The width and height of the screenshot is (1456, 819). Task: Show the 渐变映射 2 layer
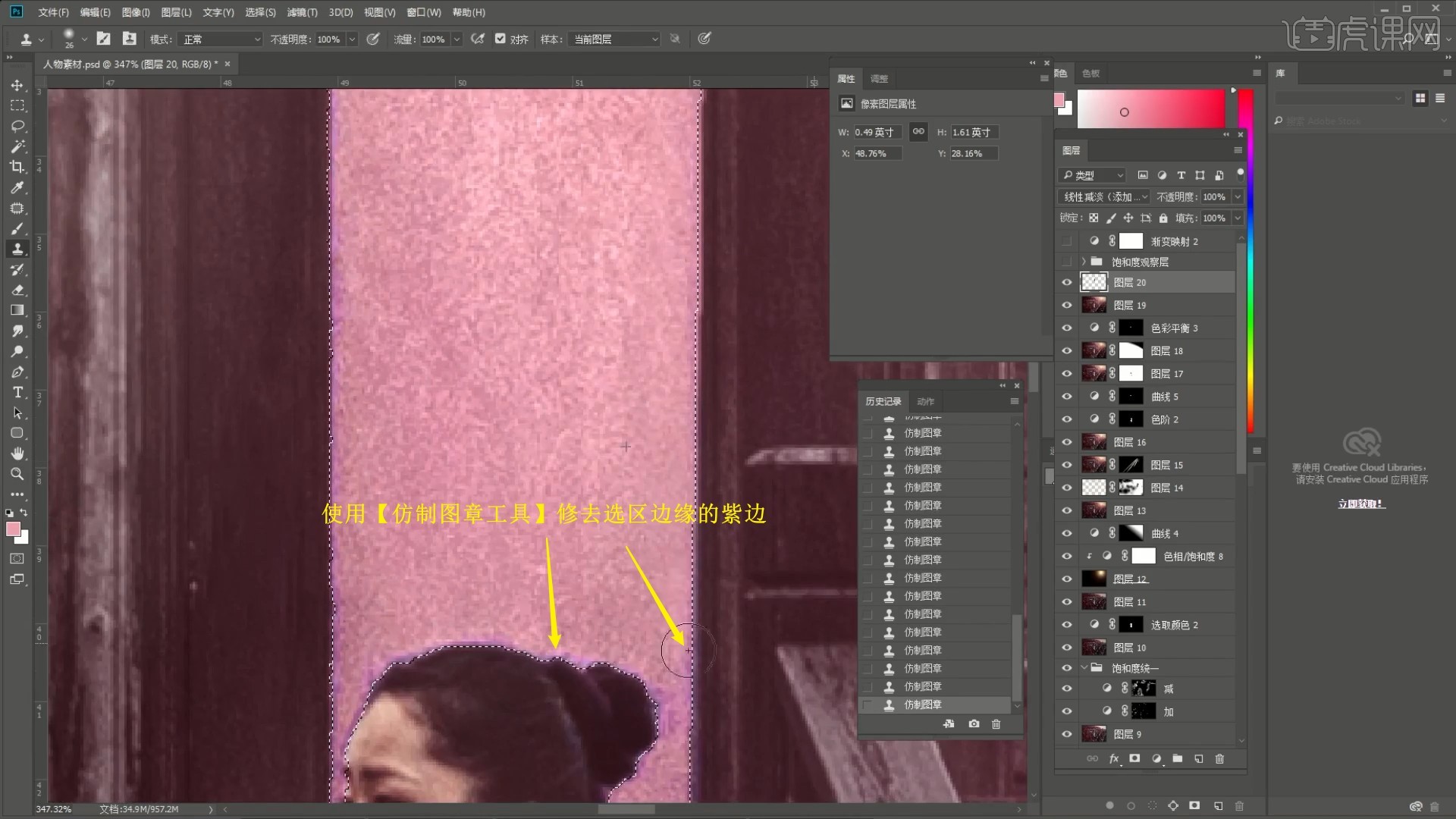[x=1067, y=241]
